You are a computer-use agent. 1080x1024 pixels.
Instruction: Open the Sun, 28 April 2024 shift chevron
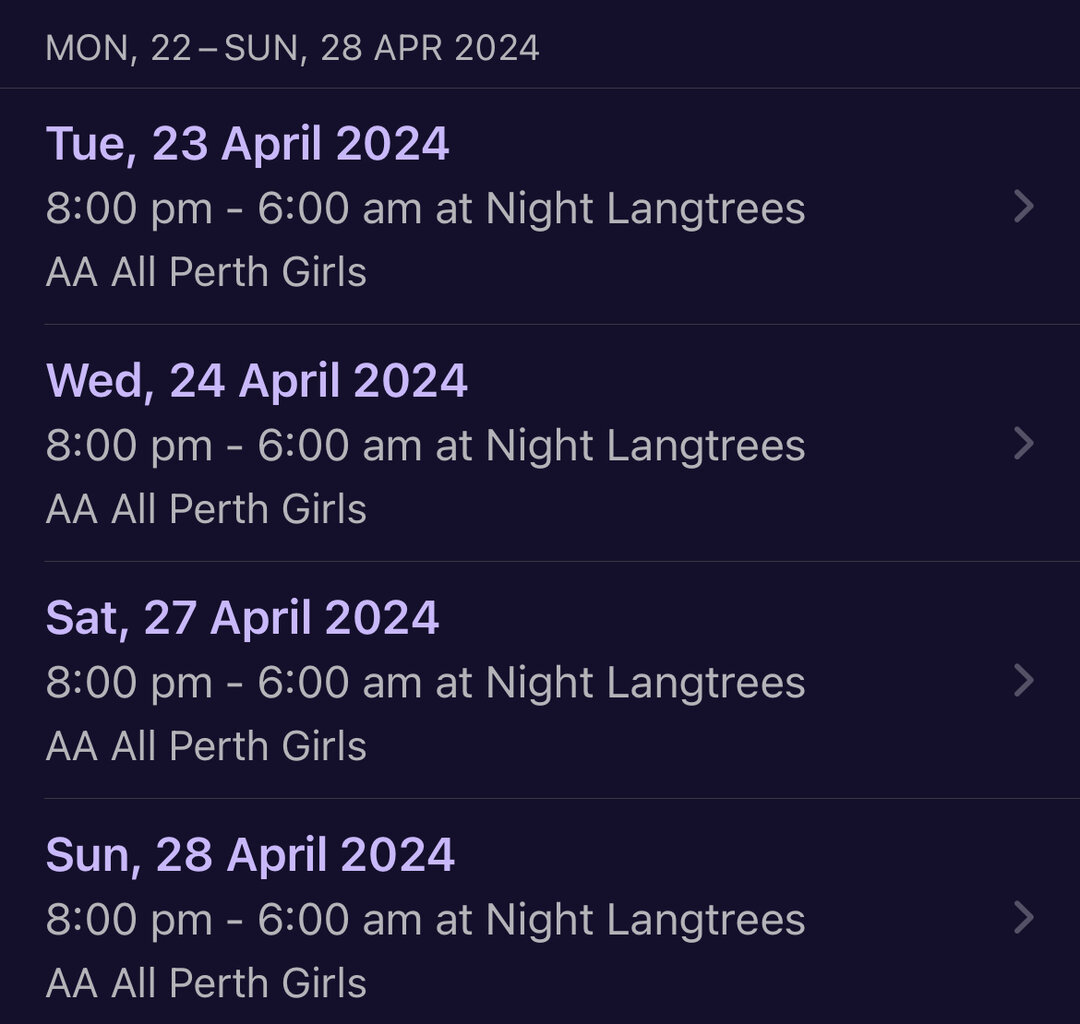coord(1024,918)
